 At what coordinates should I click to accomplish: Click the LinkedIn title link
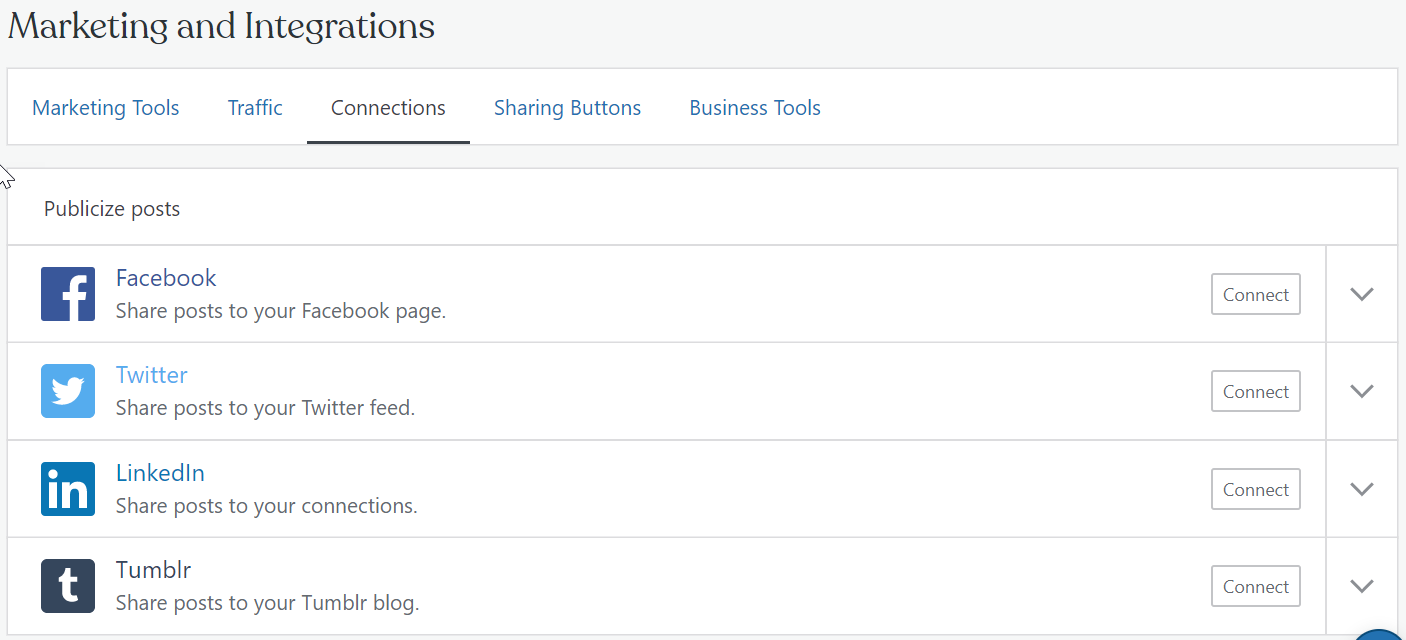[160, 473]
